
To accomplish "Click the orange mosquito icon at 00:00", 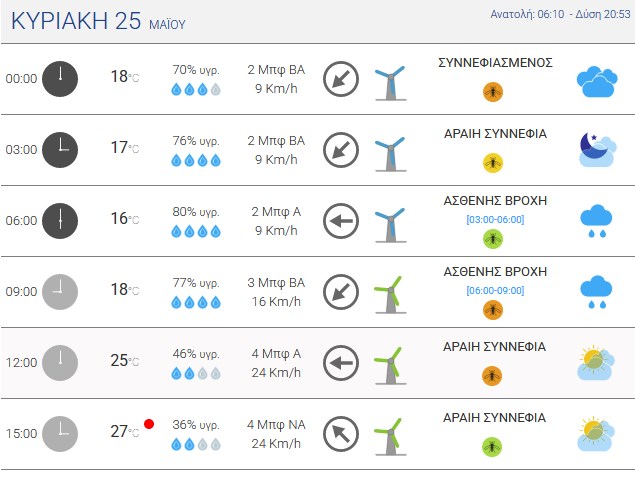I will tap(493, 92).
